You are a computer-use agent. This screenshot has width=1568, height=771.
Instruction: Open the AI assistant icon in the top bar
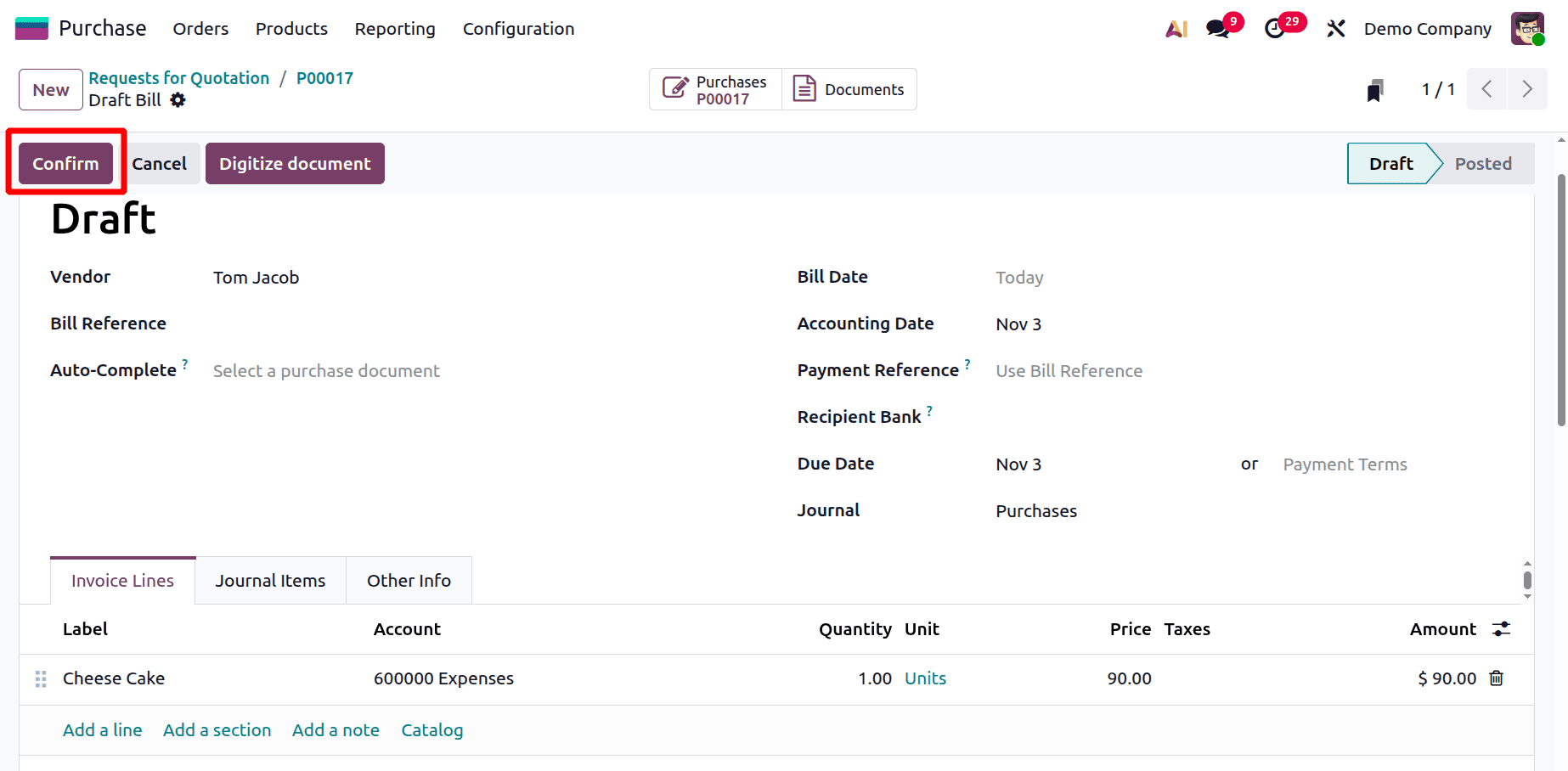(1176, 28)
